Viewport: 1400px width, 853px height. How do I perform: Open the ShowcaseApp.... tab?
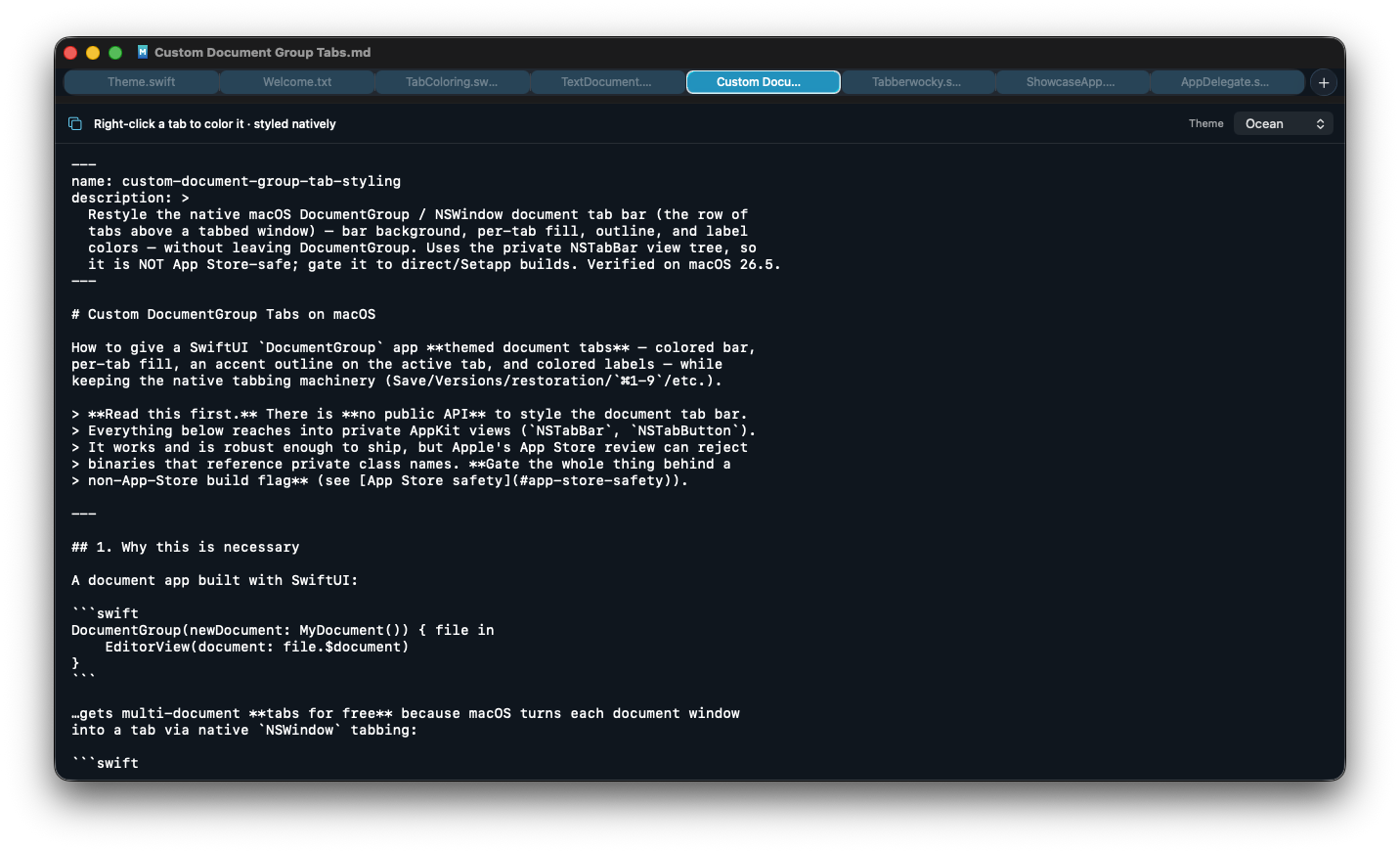click(1071, 82)
